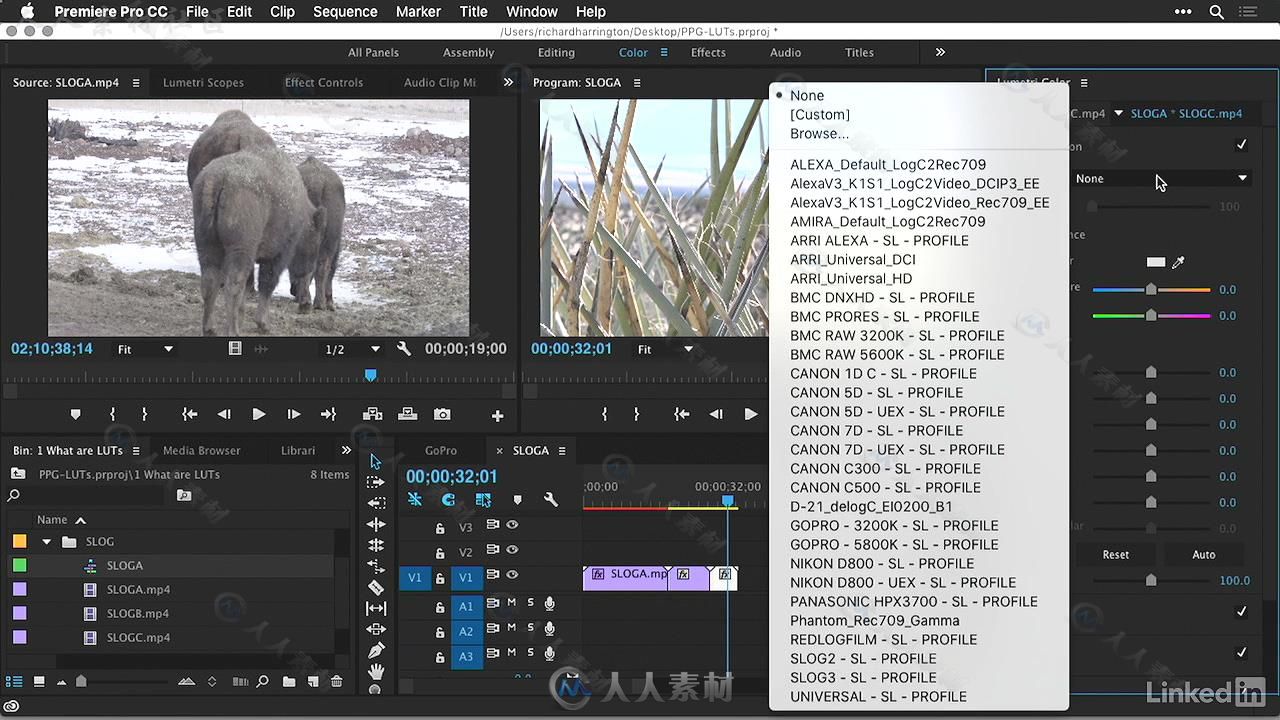Viewport: 1280px width, 720px height.
Task: Toggle Basic Correction section checkbox
Action: 1241,145
